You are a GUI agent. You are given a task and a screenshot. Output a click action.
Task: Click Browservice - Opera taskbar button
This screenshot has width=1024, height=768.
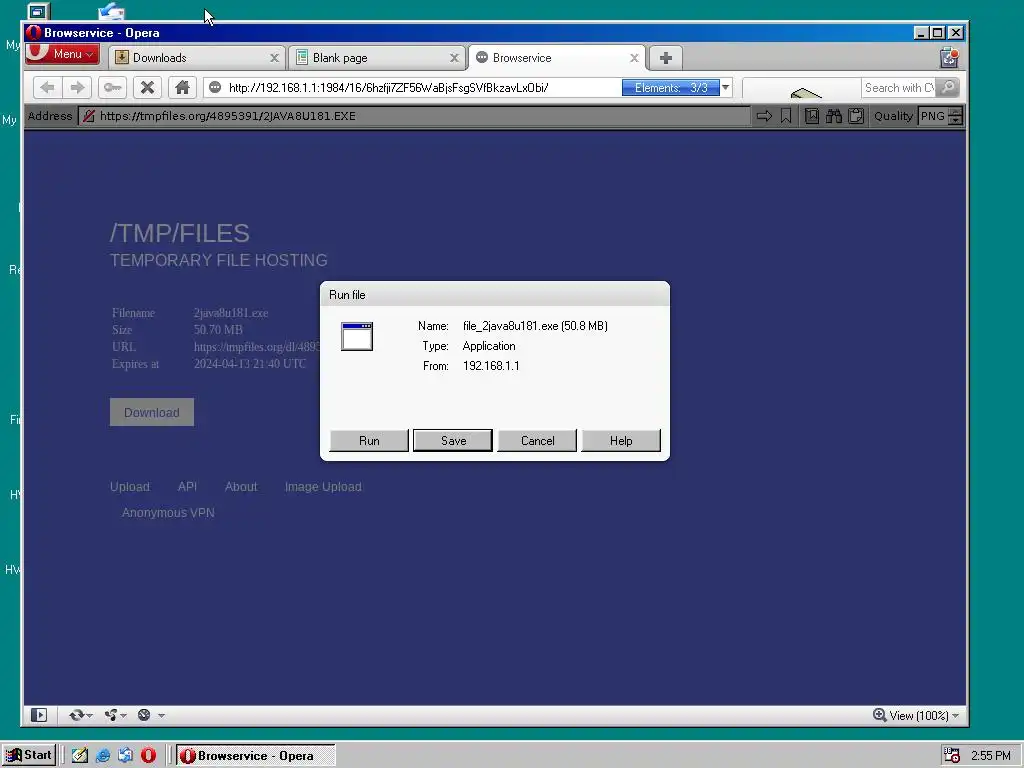coord(255,756)
